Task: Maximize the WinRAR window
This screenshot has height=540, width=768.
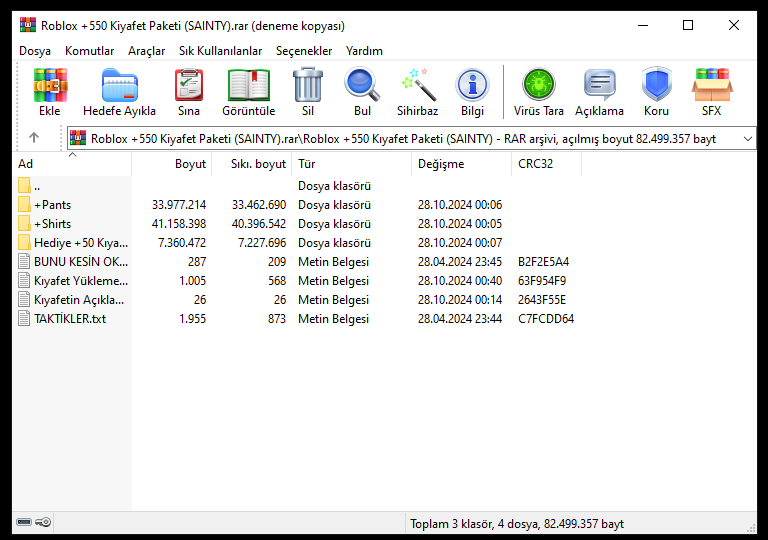Action: pos(688,25)
